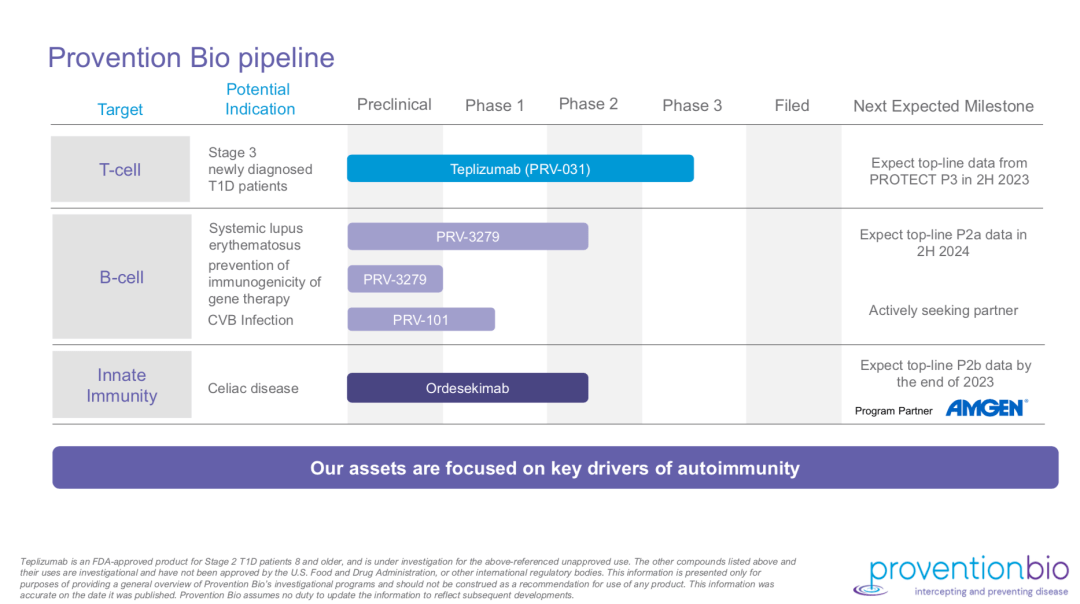The width and height of the screenshot is (1080, 604).
Task: Click the Next Expected Milestone header
Action: pos(943,106)
